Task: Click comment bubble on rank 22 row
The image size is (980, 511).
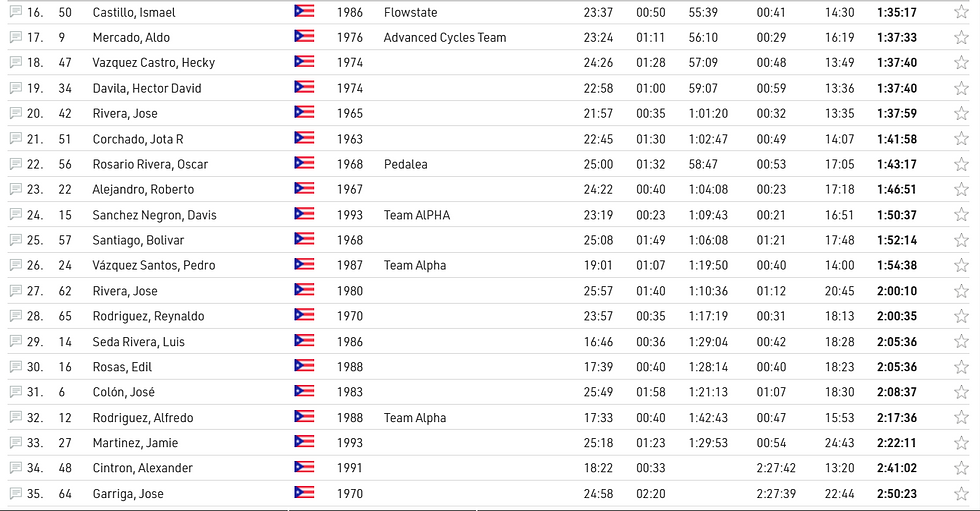Action: (x=15, y=164)
